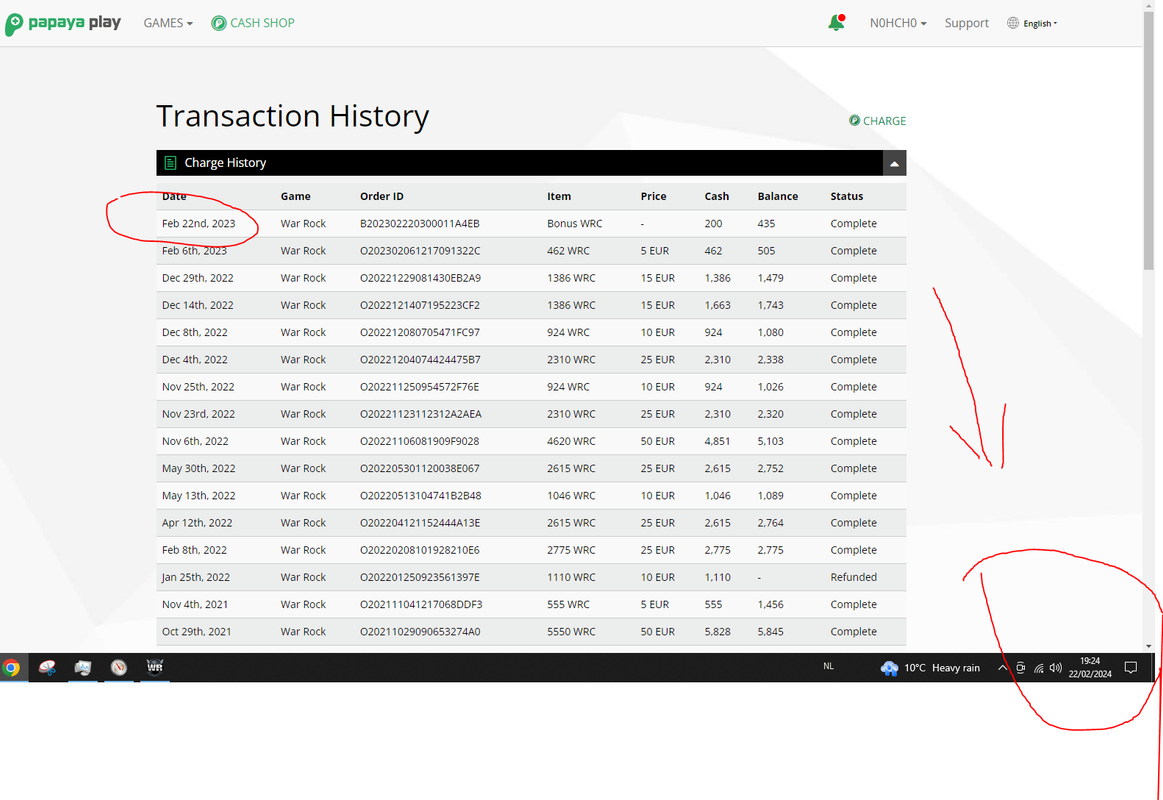Select order ID O20221123112312A2AEA

pyautogui.click(x=421, y=414)
